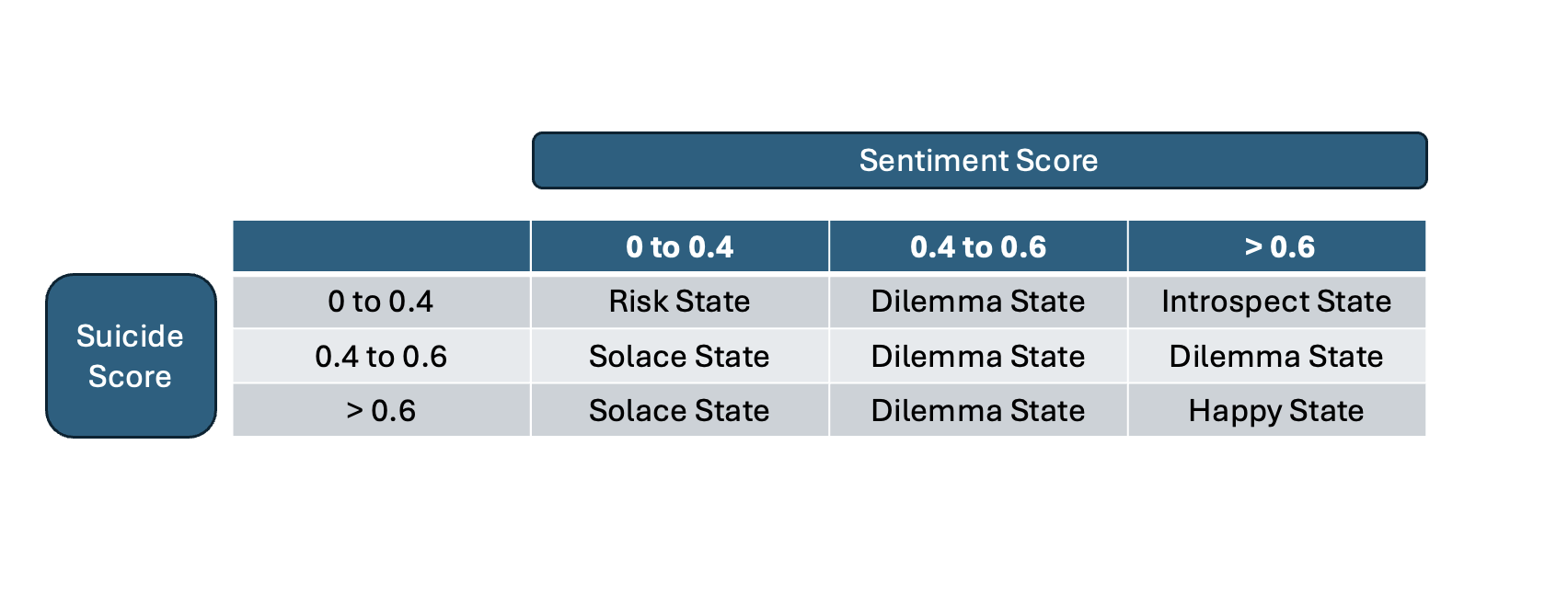This screenshot has width=1568, height=605.
Task: Select the empty top-left header cell
Action: (381, 247)
